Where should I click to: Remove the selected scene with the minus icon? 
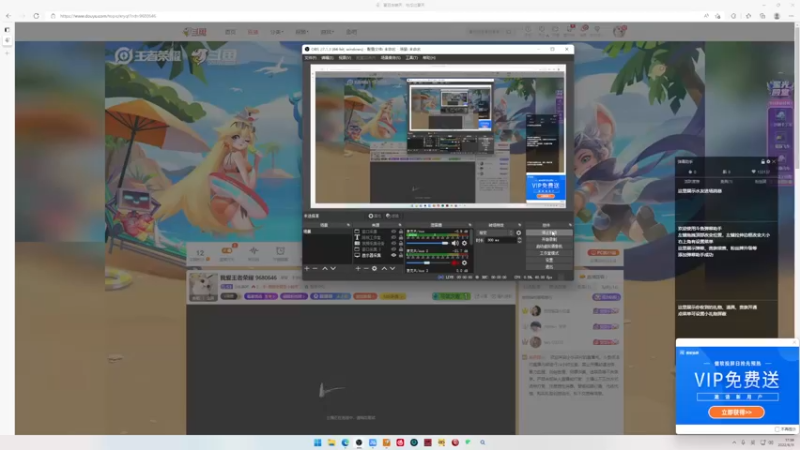(315, 268)
